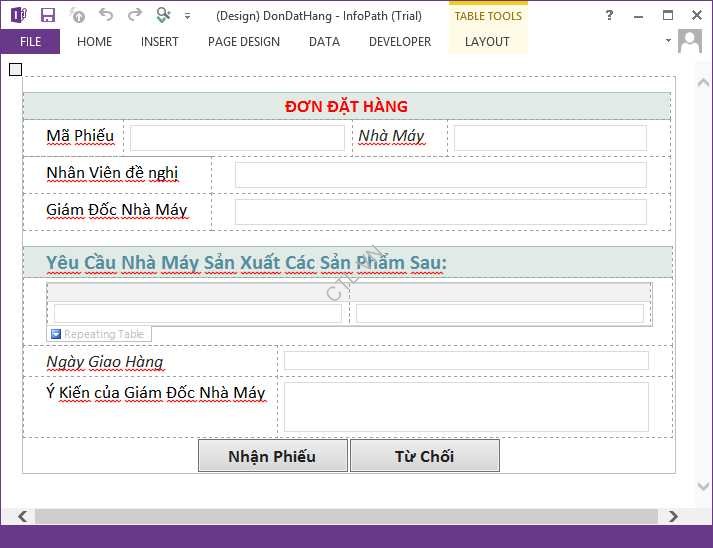Open the DEVELOPER ribbon tab
Image resolution: width=713 pixels, height=548 pixels.
click(399, 42)
